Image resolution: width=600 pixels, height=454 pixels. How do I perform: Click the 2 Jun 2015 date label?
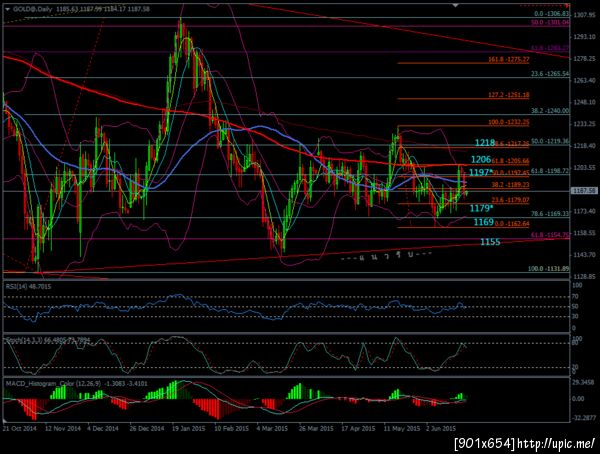pyautogui.click(x=441, y=428)
